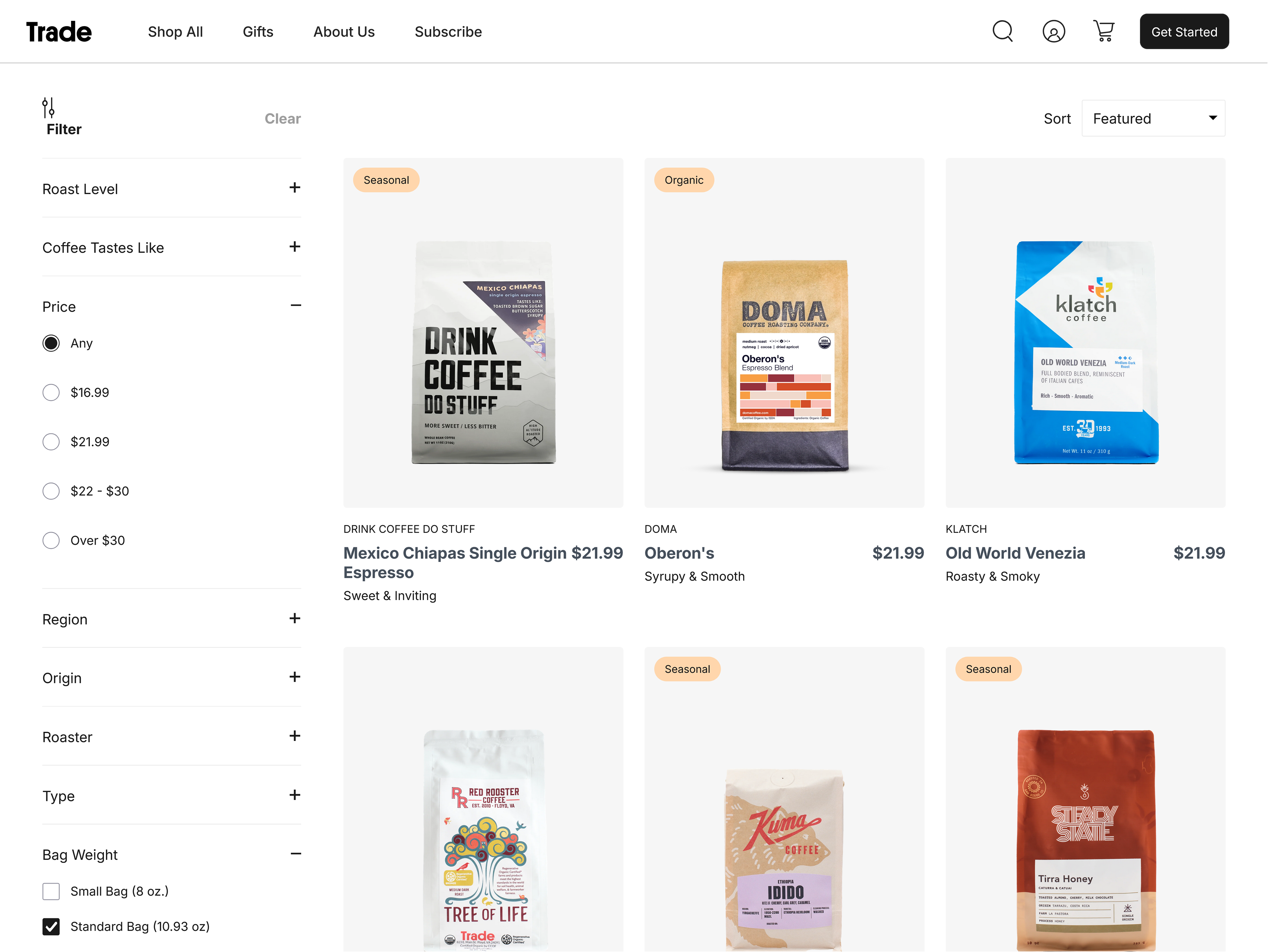Open the Shop All menu
Screen dimensions: 1268x952
[175, 32]
